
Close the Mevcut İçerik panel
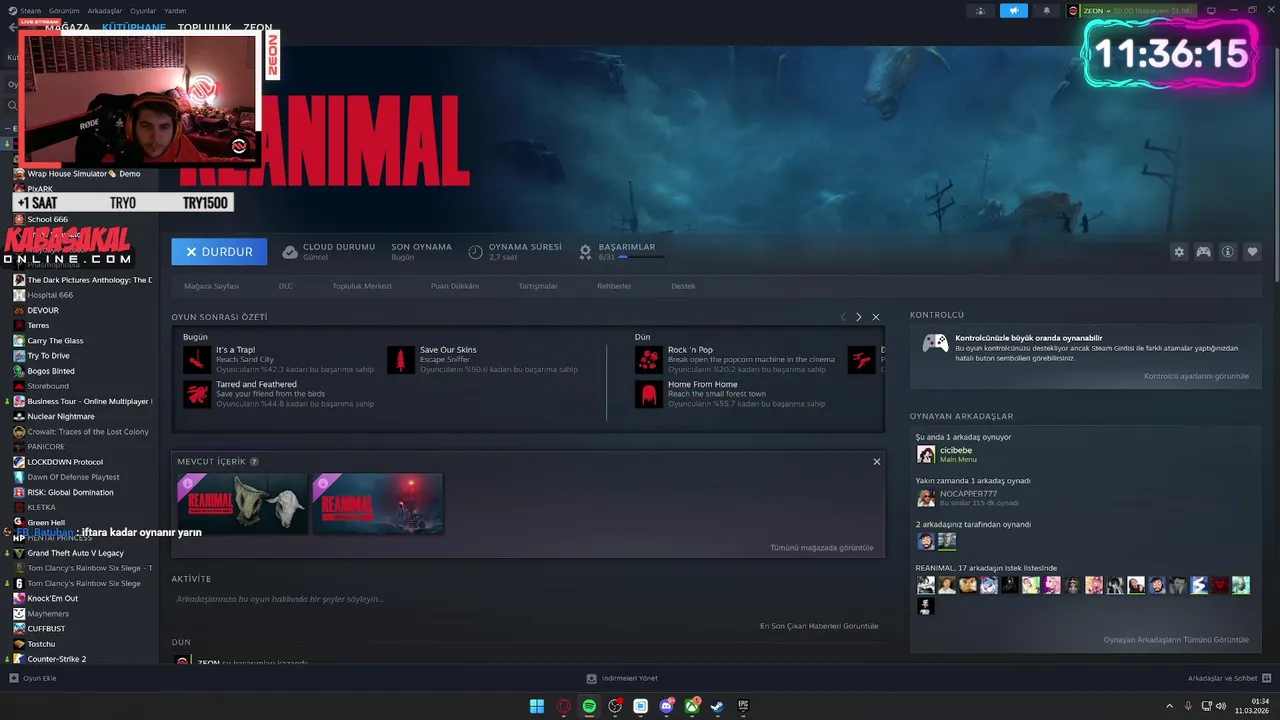point(877,461)
